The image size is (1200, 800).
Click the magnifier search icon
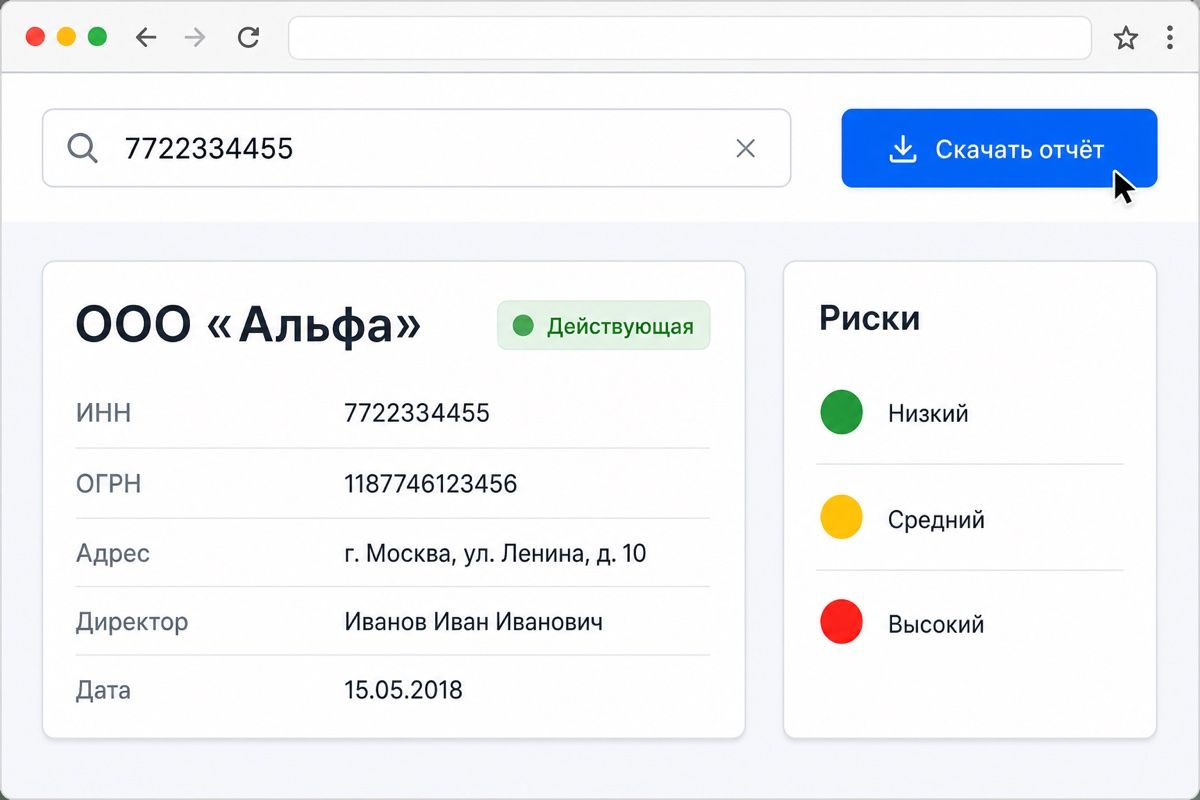[82, 149]
